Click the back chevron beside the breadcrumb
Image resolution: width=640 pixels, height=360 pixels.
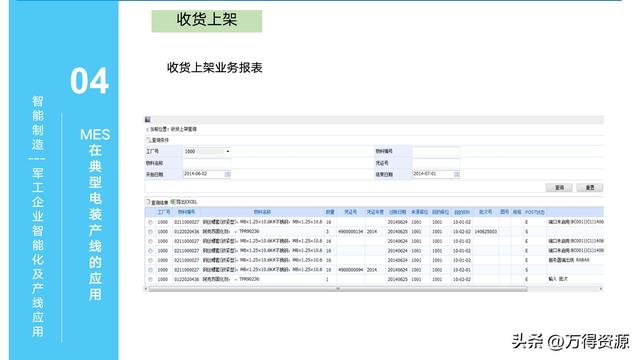(x=147, y=129)
